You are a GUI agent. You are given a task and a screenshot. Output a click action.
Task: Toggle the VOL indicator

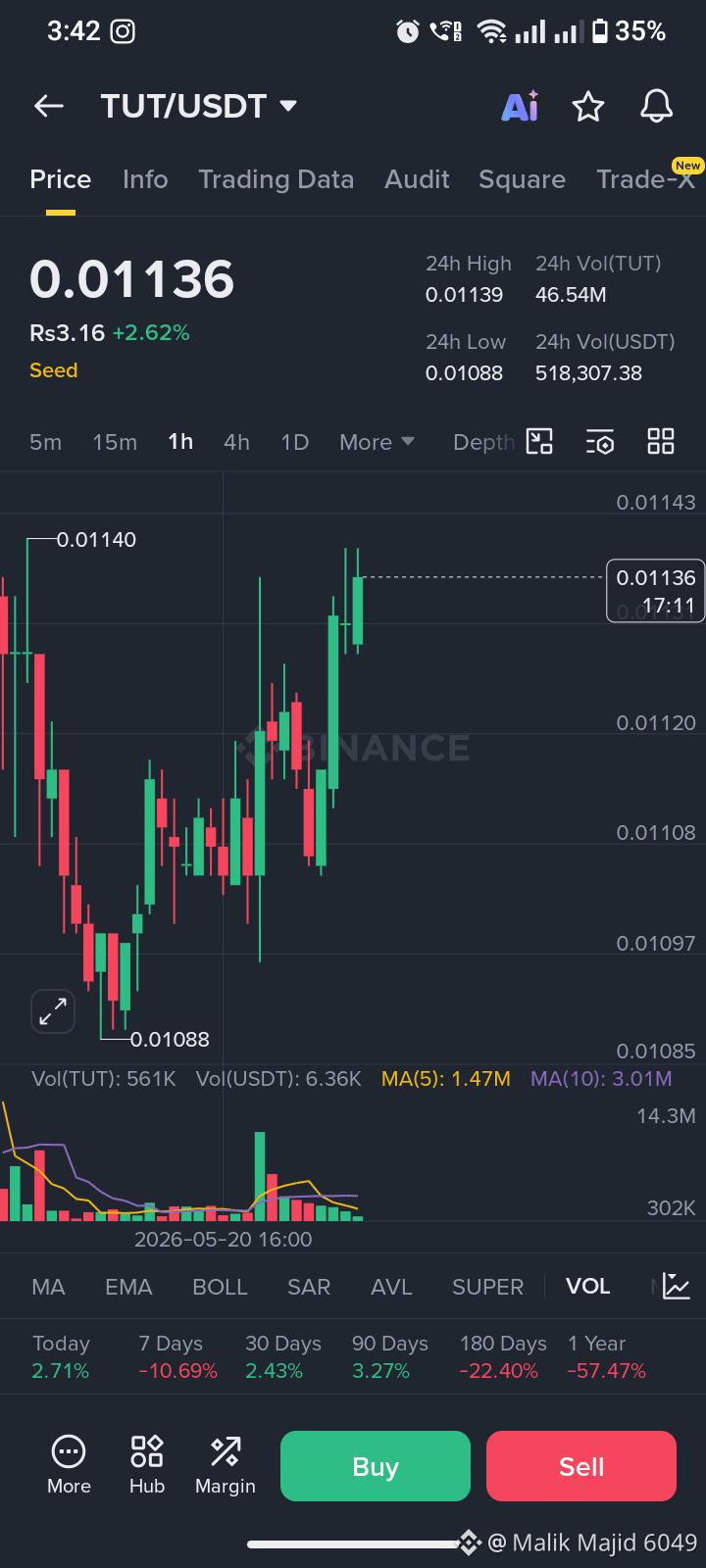click(588, 1287)
